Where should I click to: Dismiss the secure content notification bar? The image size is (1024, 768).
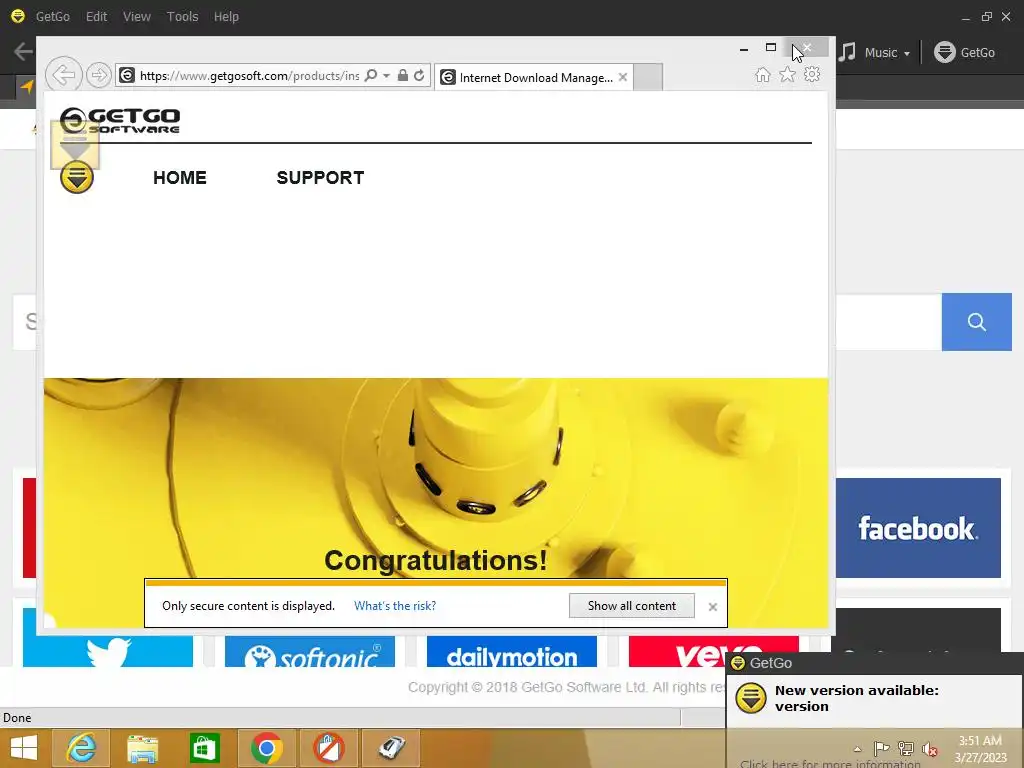point(712,607)
